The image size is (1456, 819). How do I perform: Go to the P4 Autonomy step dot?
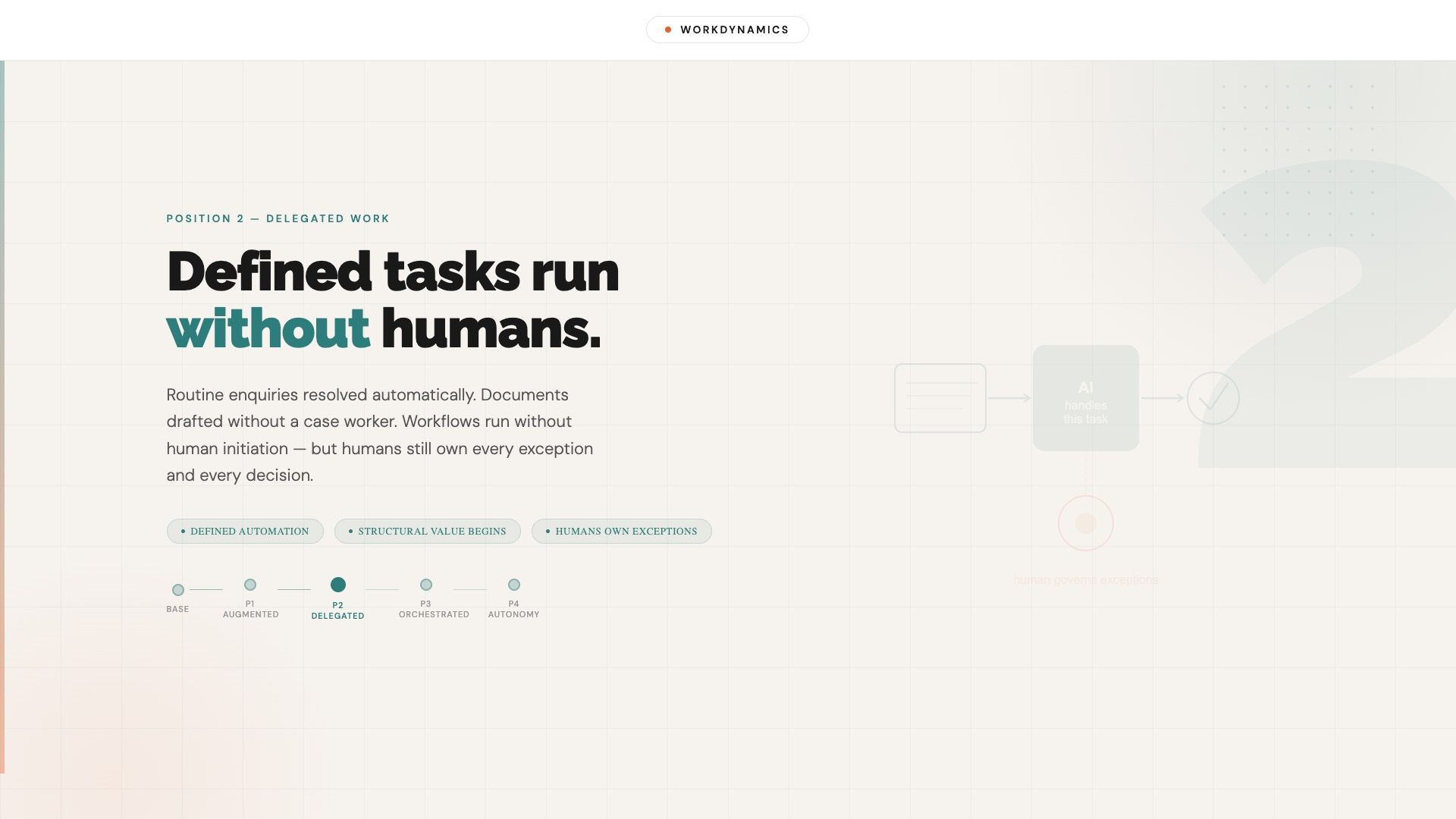[514, 585]
